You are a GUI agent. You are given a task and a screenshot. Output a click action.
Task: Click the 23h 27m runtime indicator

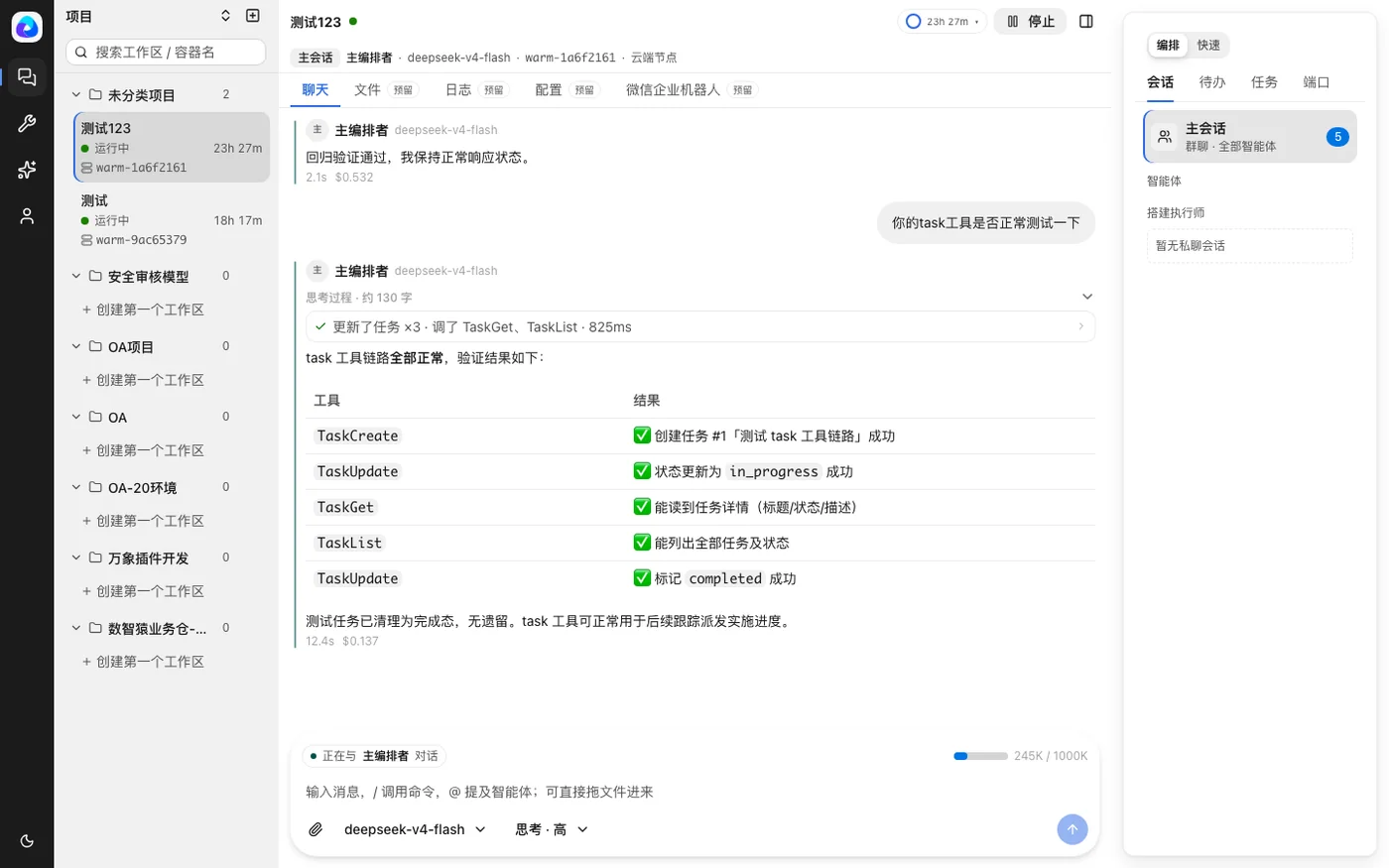tap(942, 21)
